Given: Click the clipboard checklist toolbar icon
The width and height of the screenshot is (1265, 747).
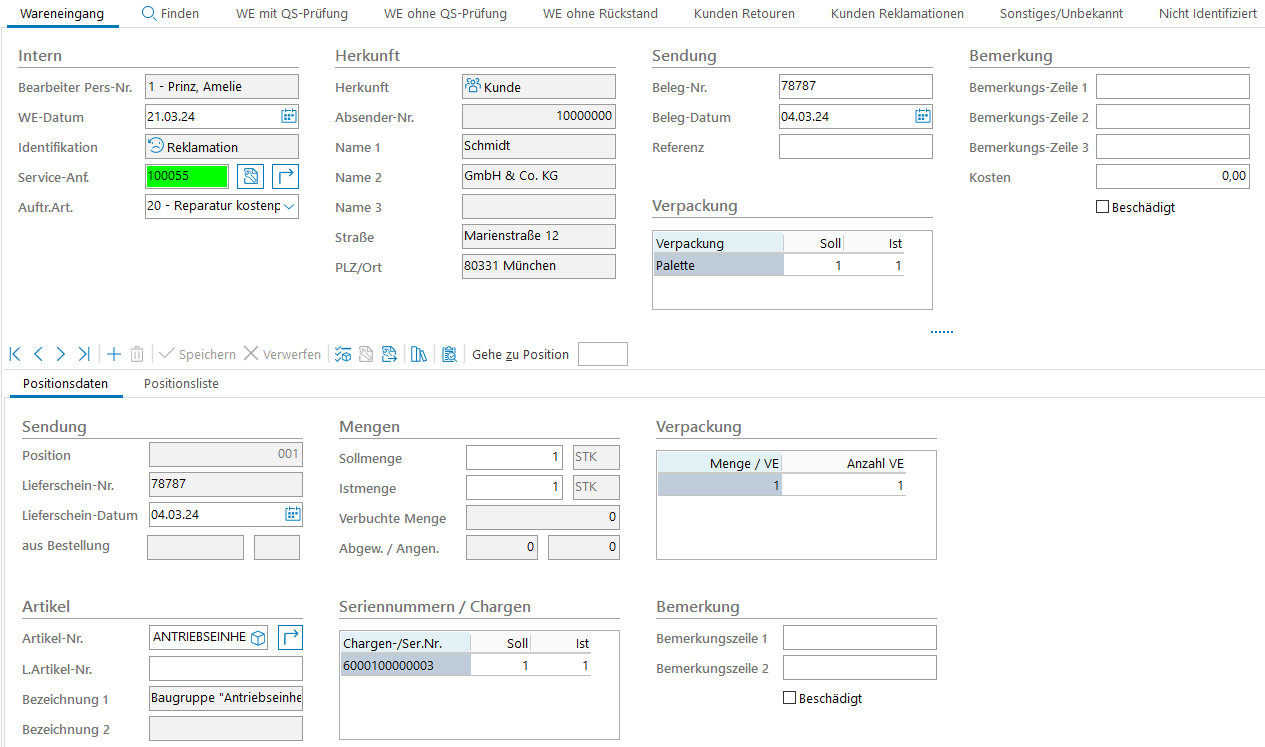Looking at the screenshot, I should click(x=449, y=354).
